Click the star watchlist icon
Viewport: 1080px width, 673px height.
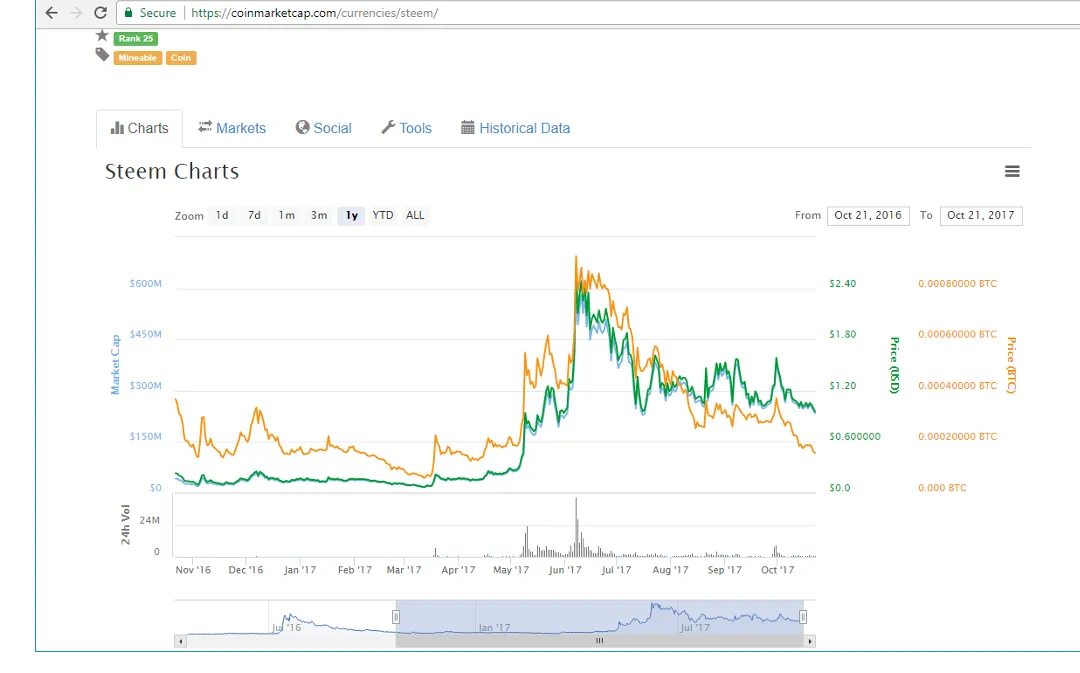tap(102, 35)
